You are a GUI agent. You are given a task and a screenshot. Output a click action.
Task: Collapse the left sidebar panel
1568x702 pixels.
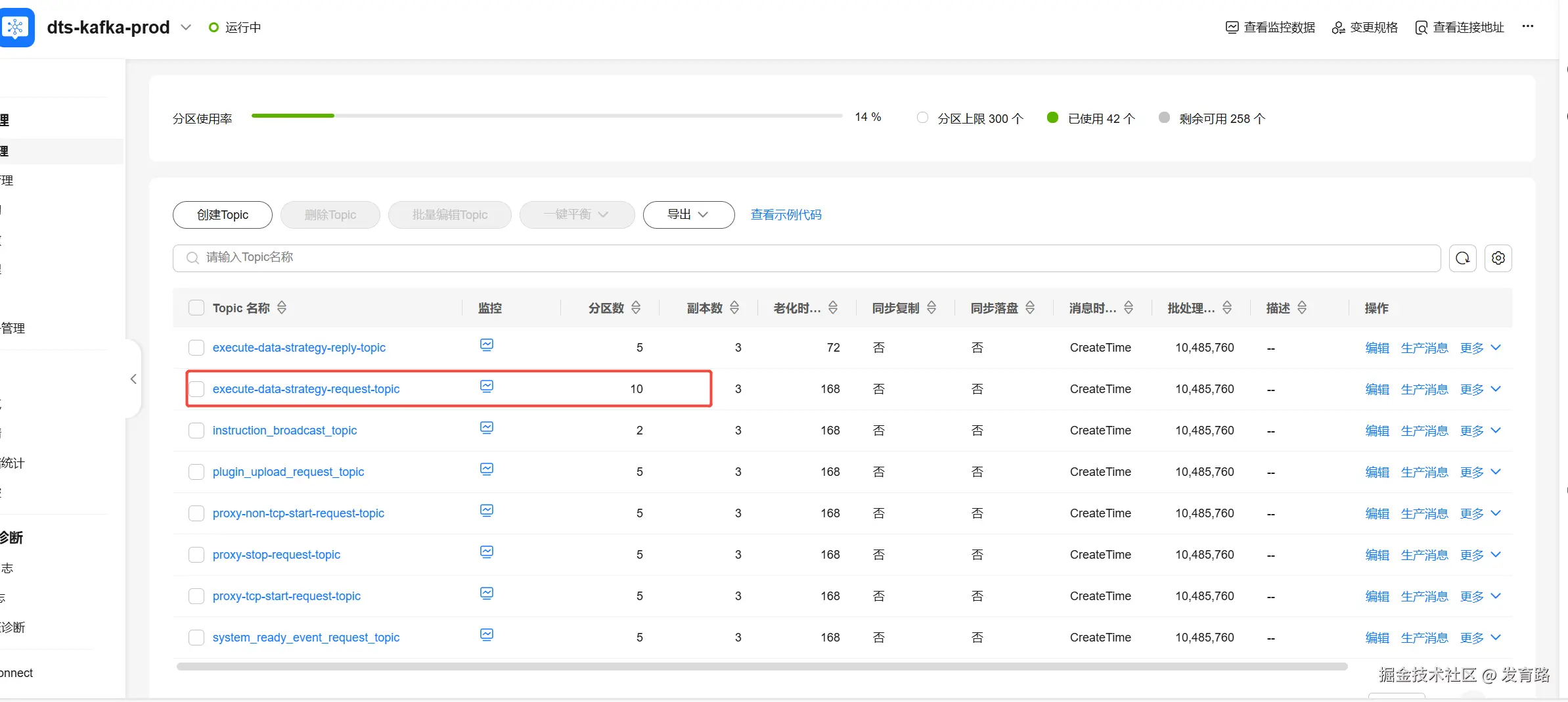[x=133, y=379]
